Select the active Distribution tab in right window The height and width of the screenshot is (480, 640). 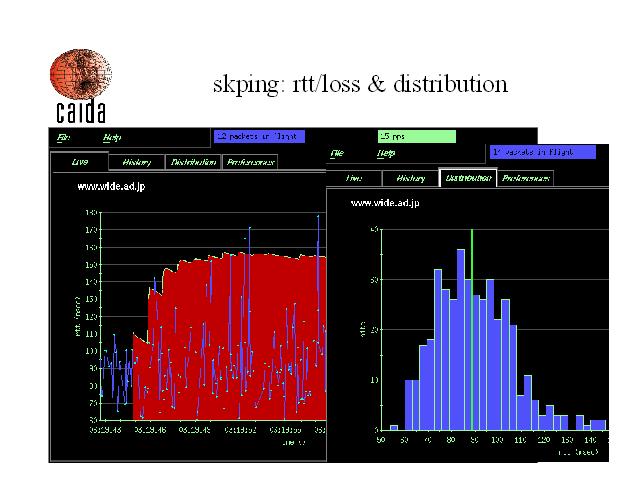[x=467, y=179]
